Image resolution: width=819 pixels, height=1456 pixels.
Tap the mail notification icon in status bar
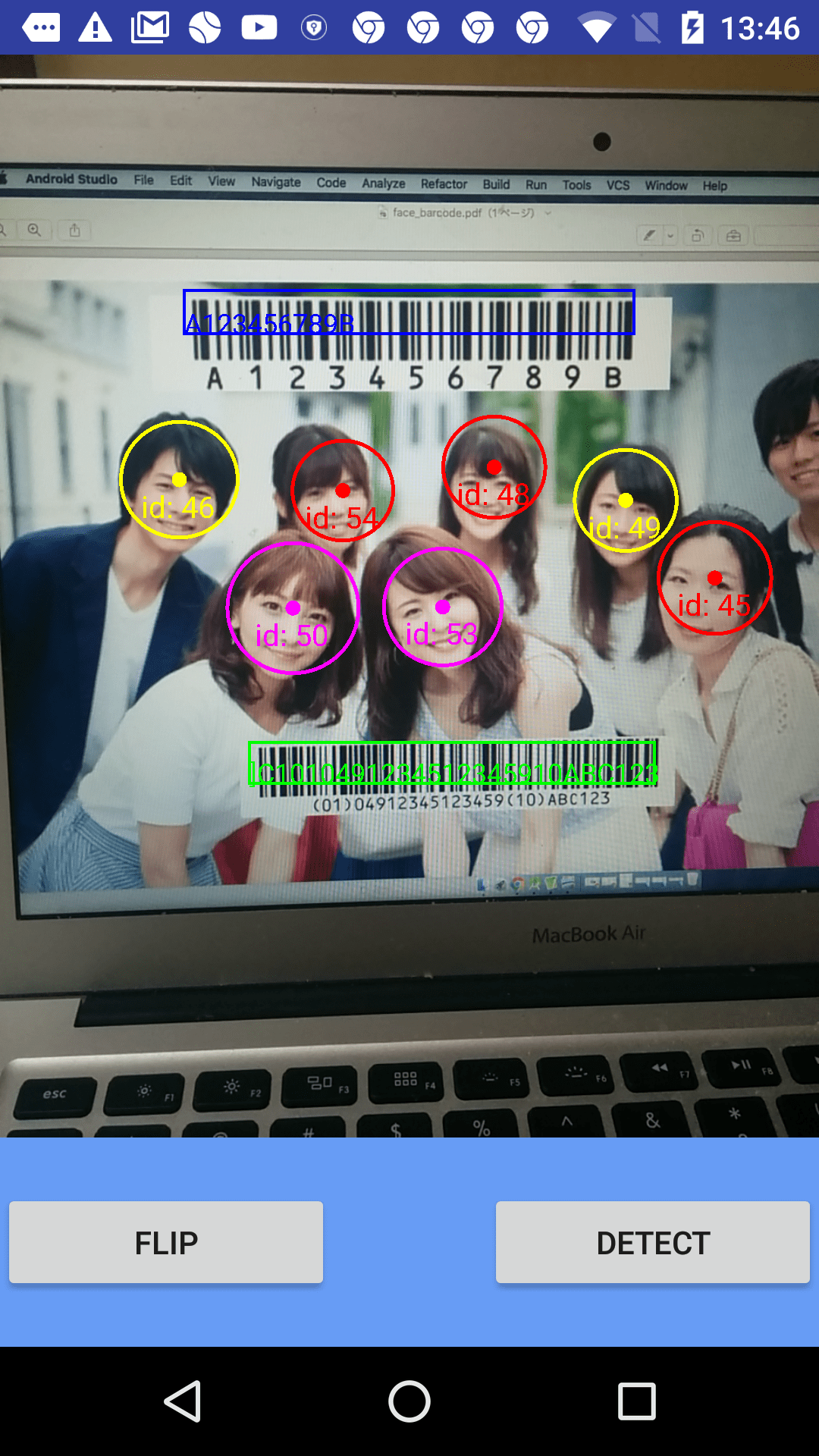(150, 28)
